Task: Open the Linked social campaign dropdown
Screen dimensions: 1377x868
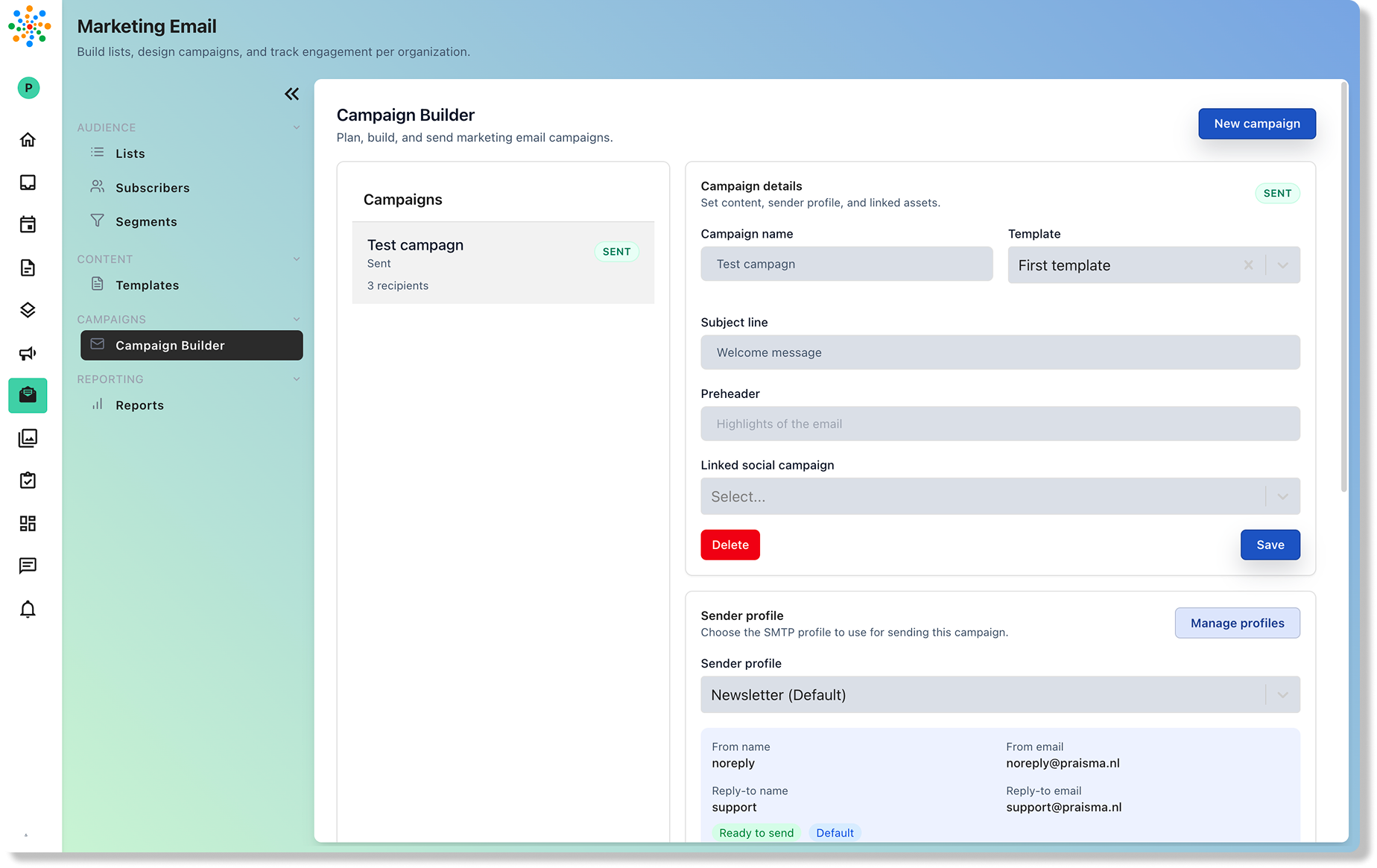Action: tap(1000, 495)
